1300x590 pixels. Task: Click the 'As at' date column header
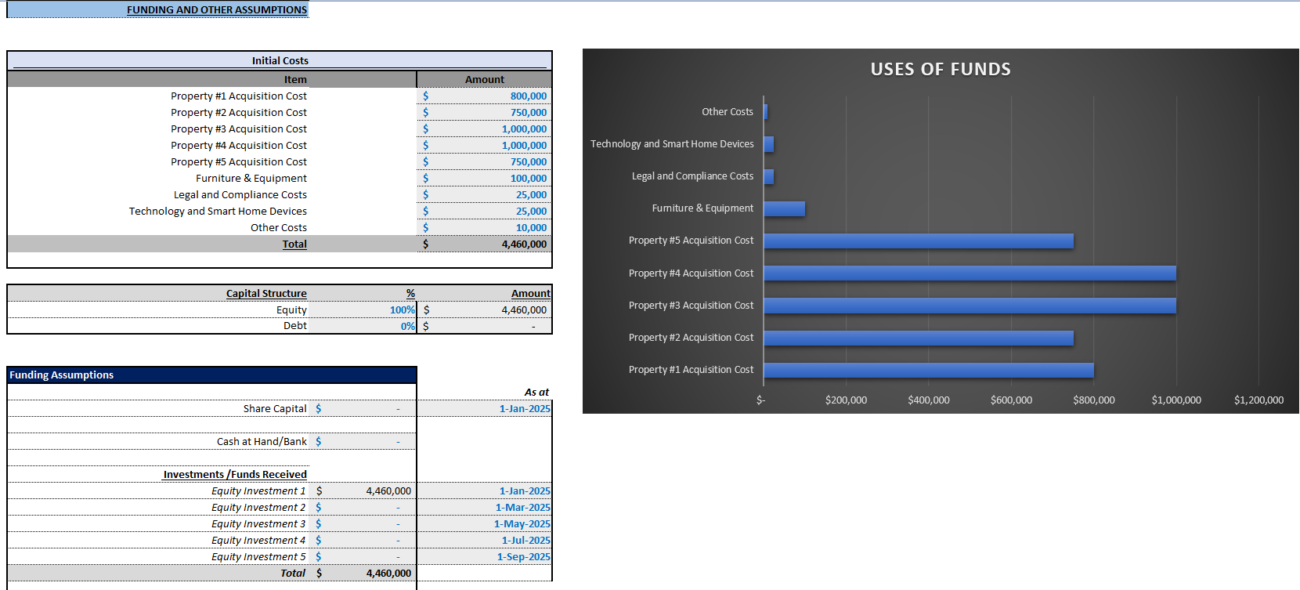pos(536,392)
